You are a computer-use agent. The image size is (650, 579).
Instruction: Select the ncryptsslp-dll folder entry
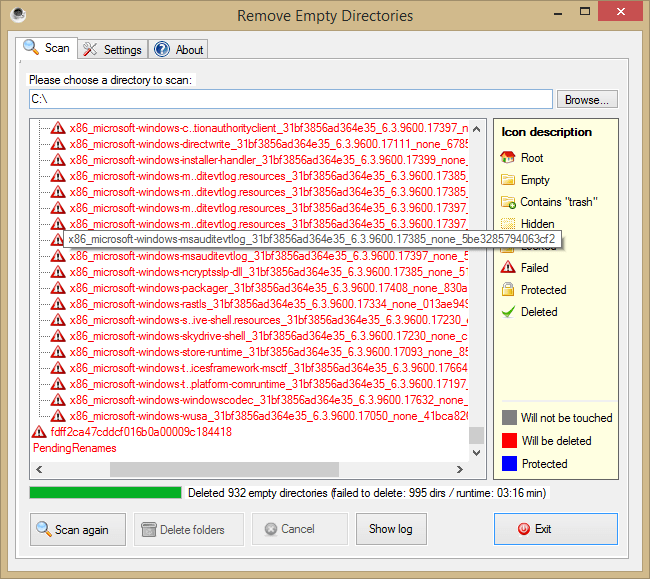[269, 272]
